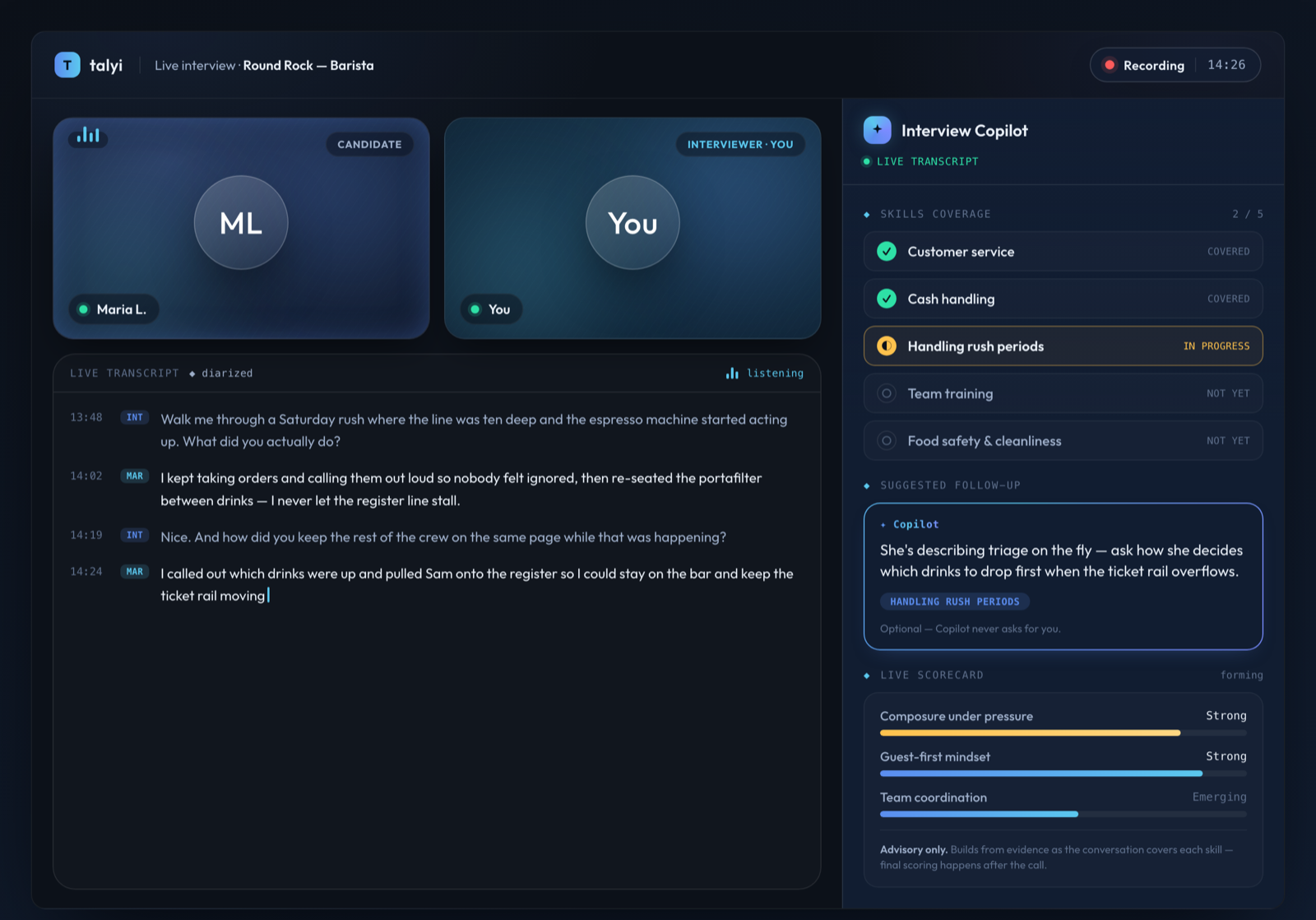Click the INT tag on the 13:48 line
Screen dimensions: 1316x920
pos(135,418)
